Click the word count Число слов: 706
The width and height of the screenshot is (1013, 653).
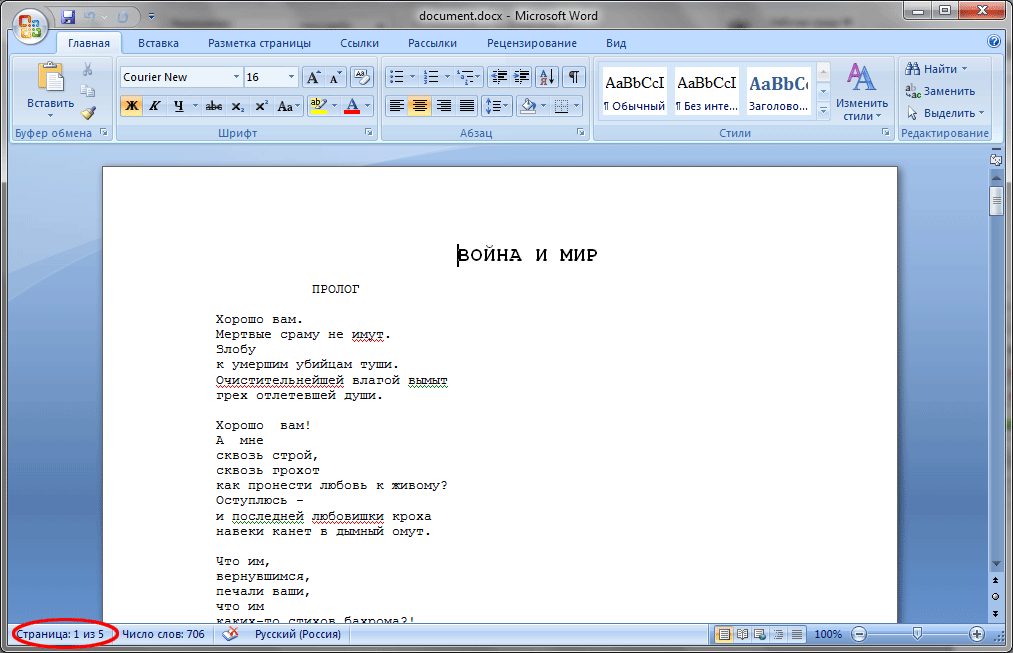(163, 634)
